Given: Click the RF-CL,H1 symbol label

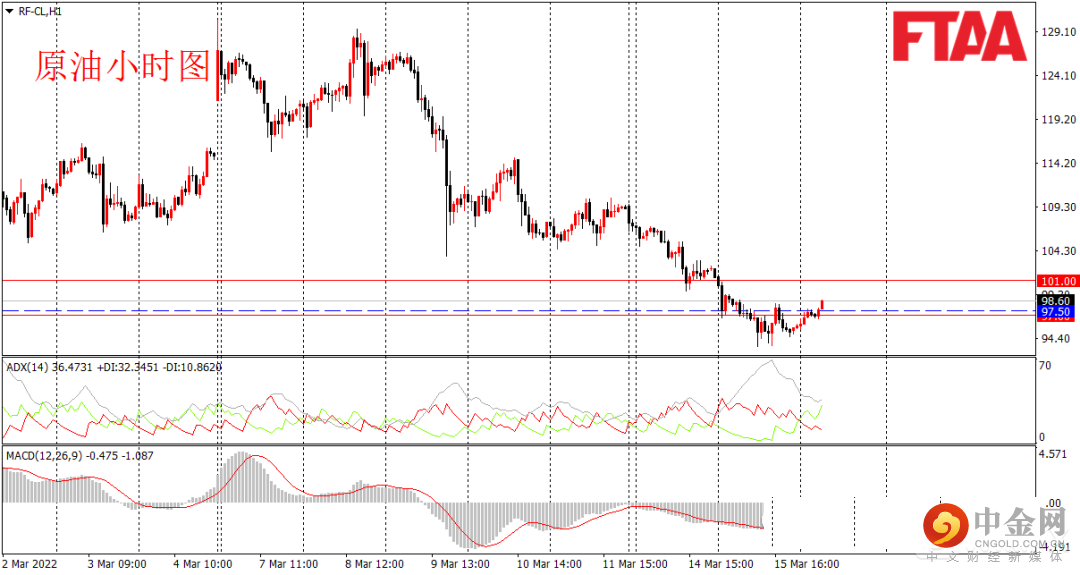Looking at the screenshot, I should point(40,12).
